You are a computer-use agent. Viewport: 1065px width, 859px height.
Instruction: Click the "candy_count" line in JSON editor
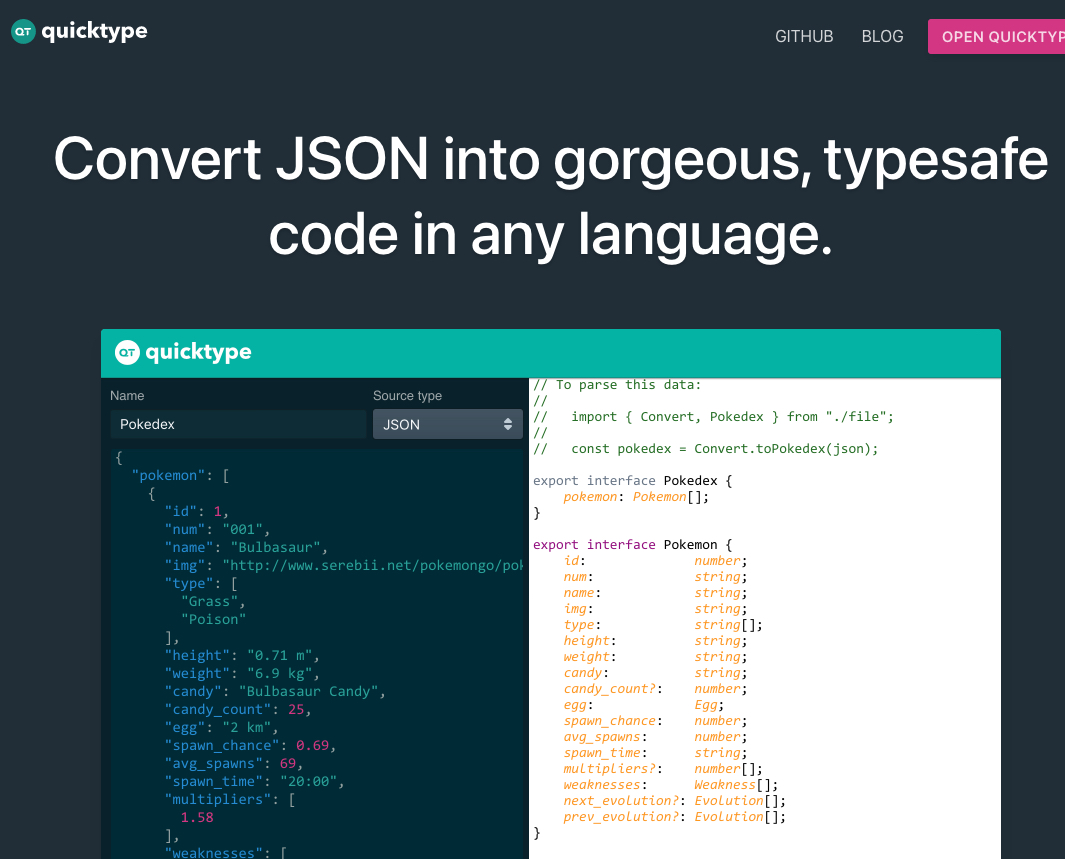coord(238,710)
